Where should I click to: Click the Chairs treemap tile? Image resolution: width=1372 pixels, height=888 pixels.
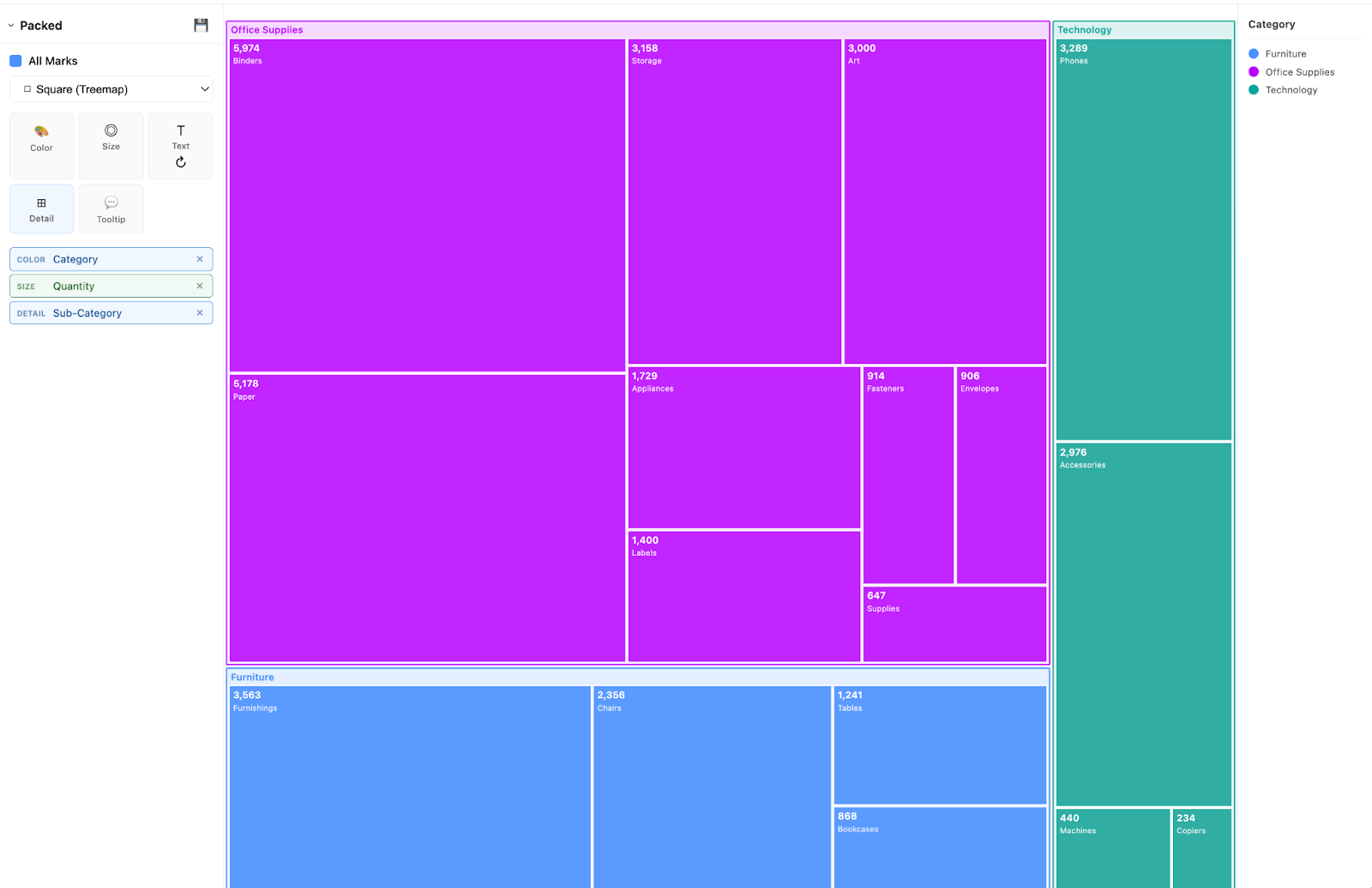coord(712,787)
